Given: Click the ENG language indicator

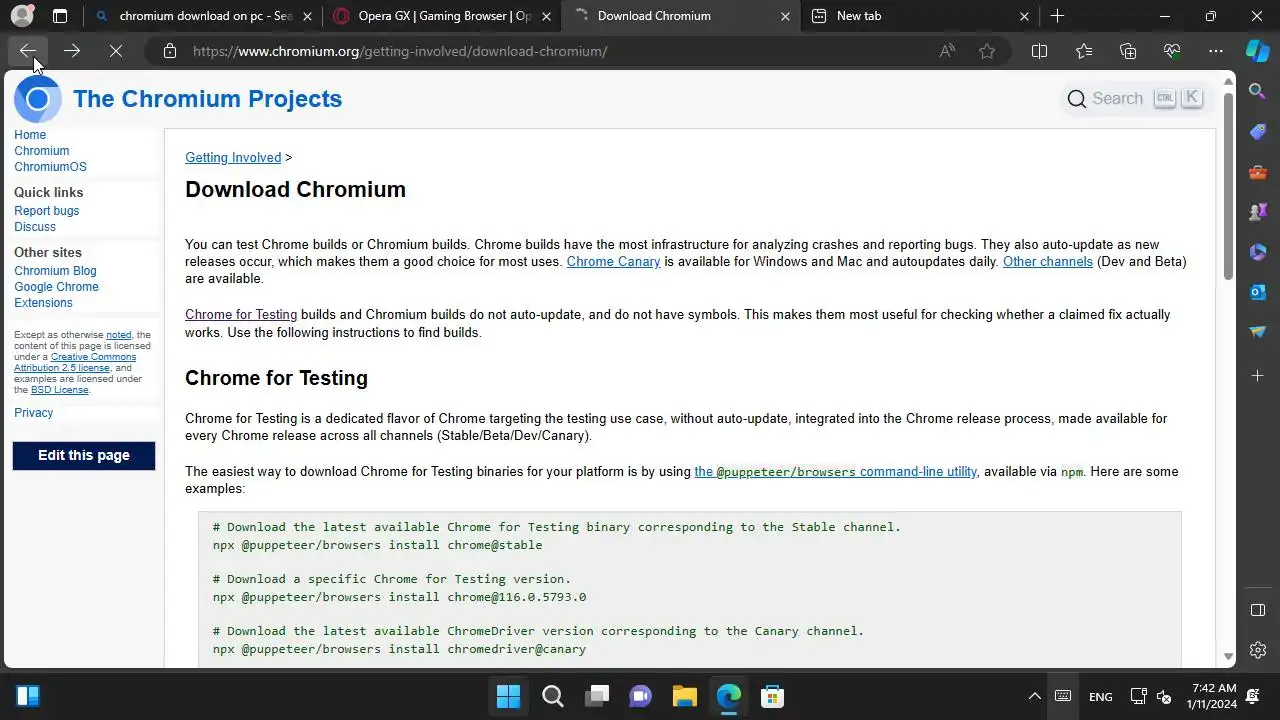Looking at the screenshot, I should pyautogui.click(x=1100, y=696).
